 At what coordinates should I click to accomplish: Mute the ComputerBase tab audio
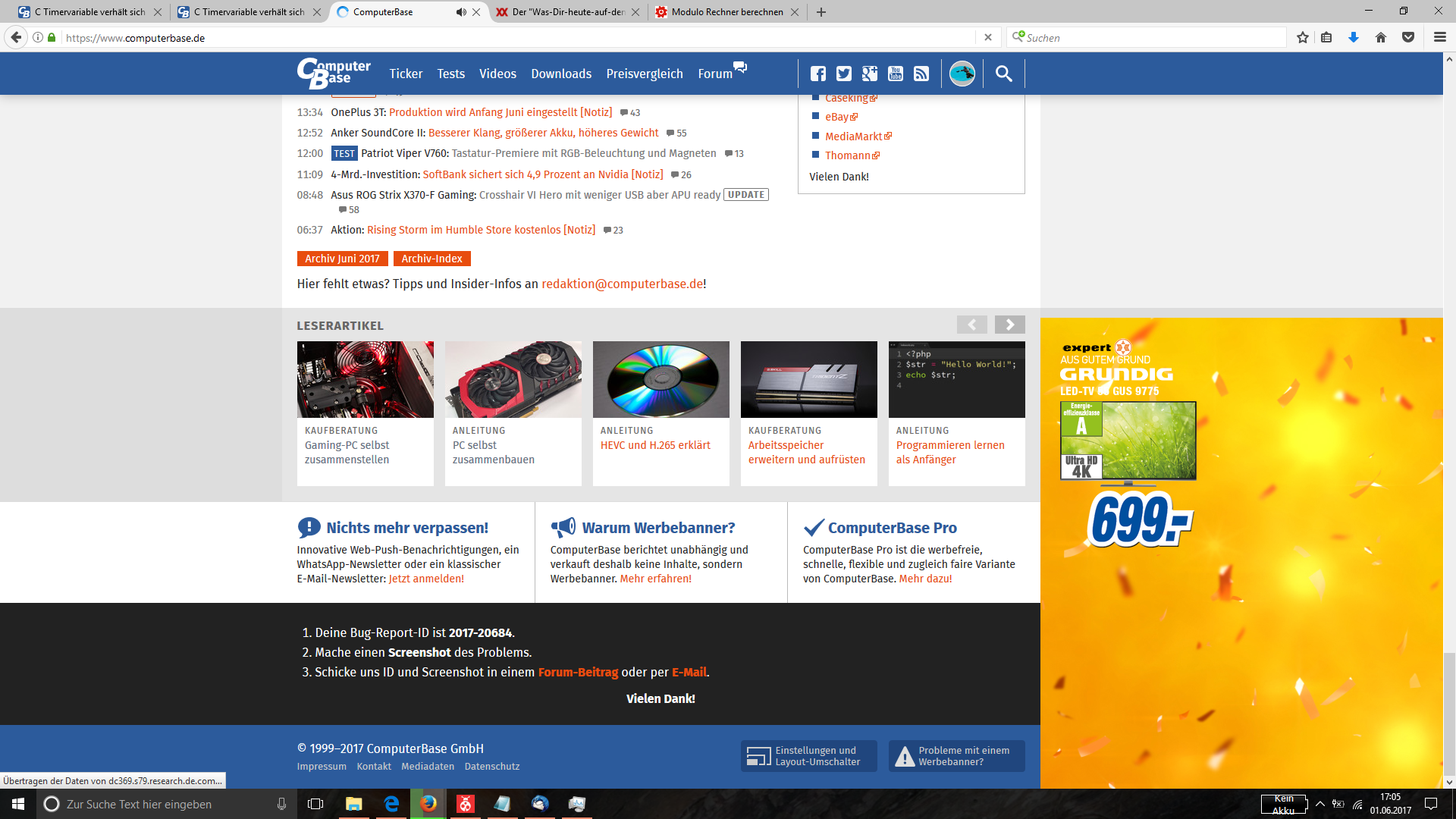pos(461,12)
